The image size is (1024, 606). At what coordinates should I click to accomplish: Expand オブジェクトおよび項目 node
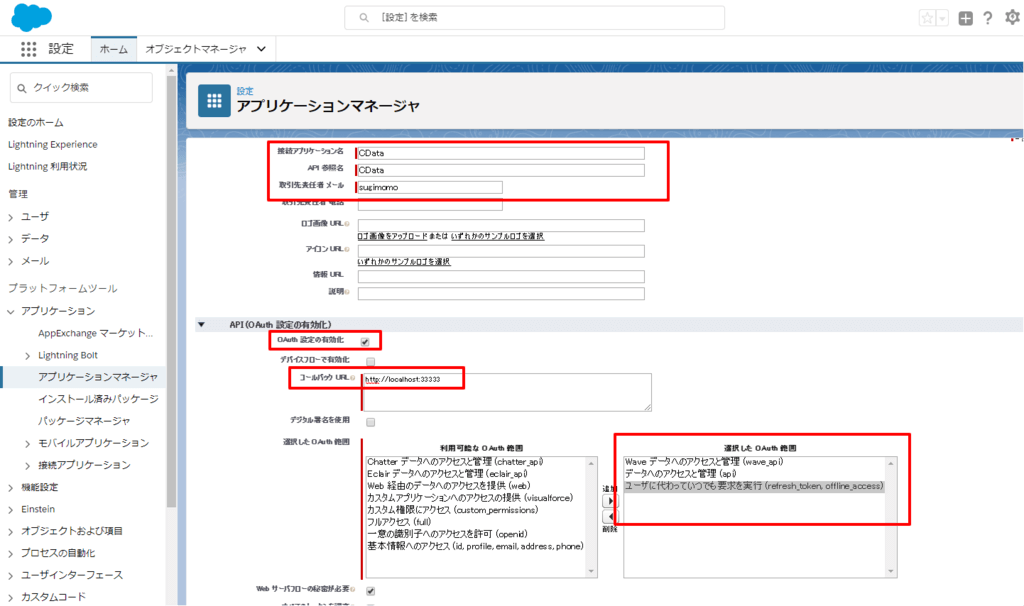click(10, 532)
